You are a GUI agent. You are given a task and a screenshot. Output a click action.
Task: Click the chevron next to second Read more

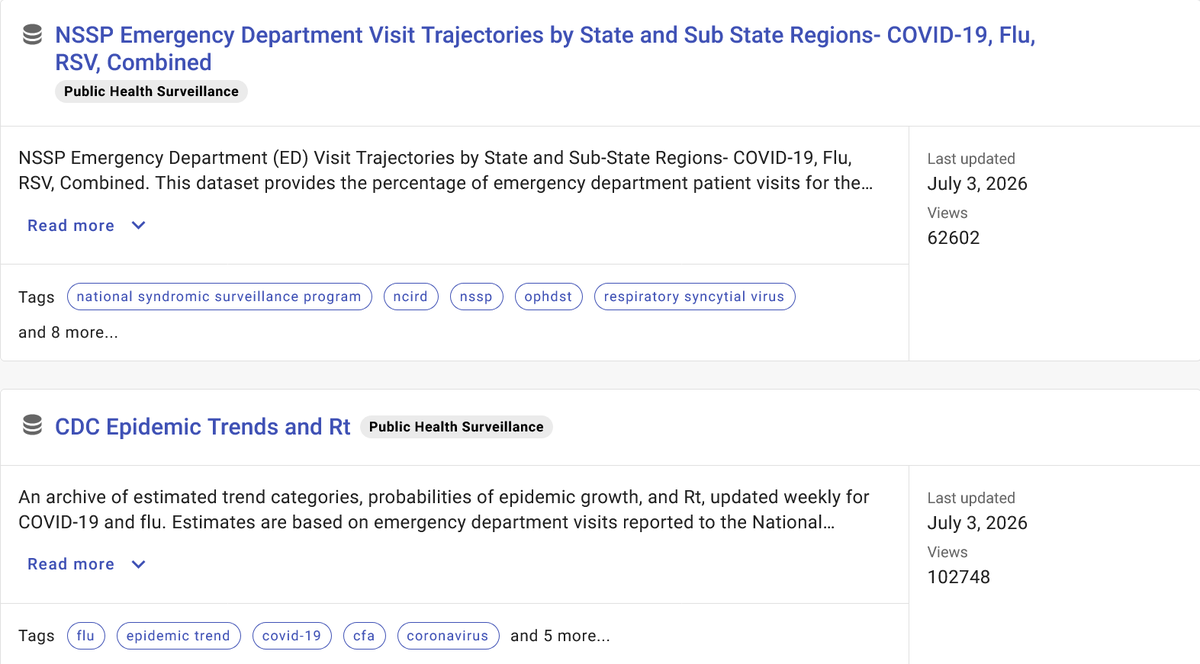click(139, 564)
